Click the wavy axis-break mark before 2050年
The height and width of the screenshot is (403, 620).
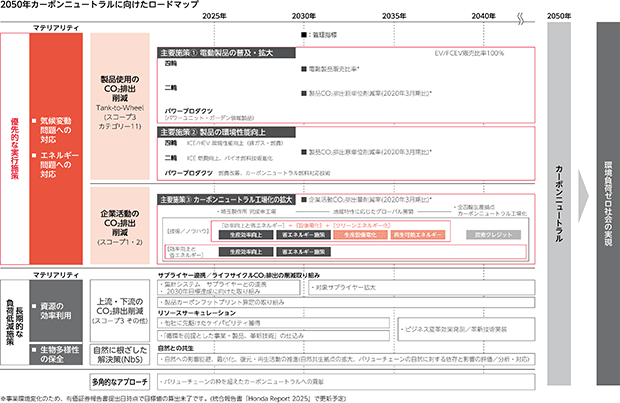[x=521, y=18]
